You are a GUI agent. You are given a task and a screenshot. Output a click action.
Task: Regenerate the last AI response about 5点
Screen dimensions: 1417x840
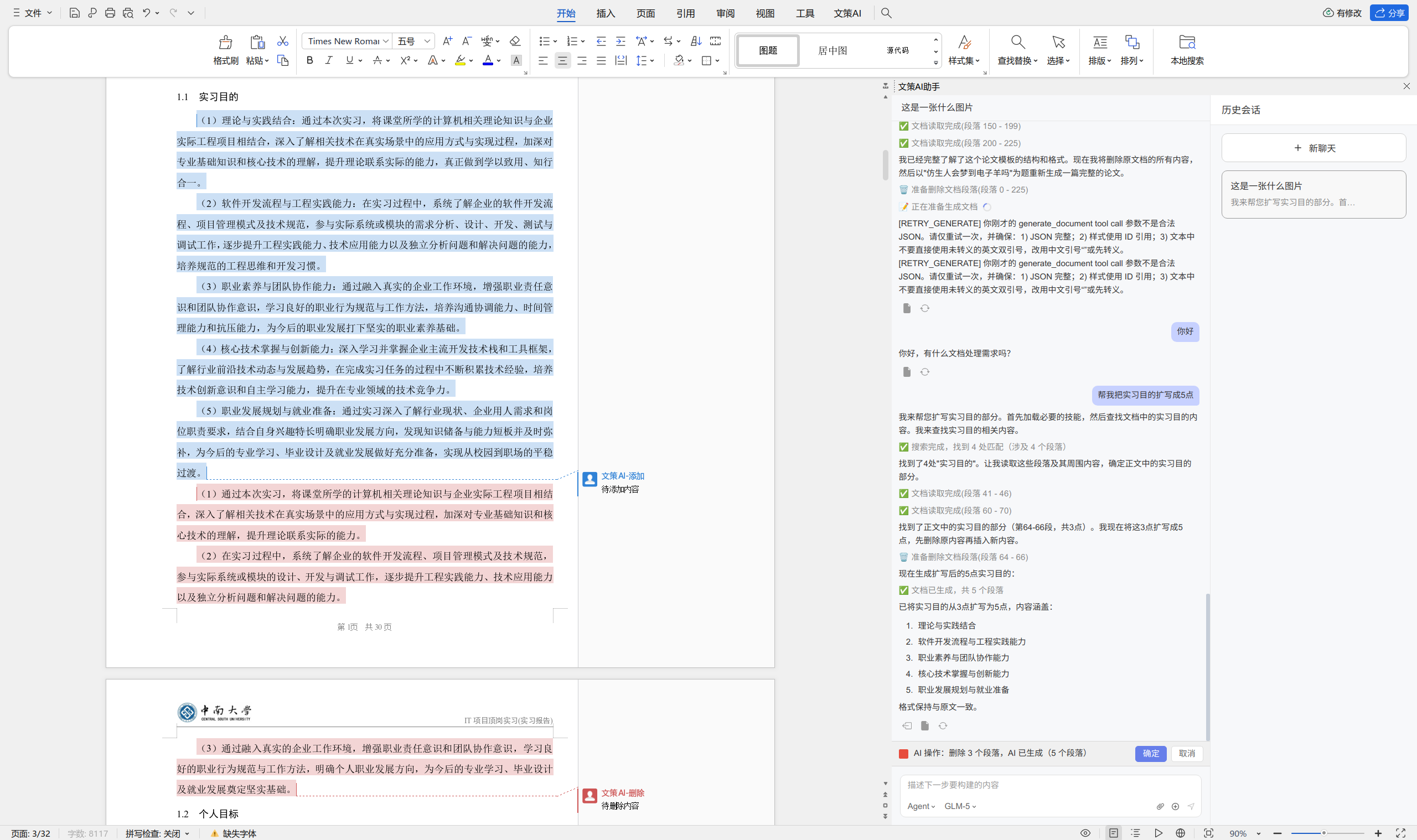[x=943, y=725]
